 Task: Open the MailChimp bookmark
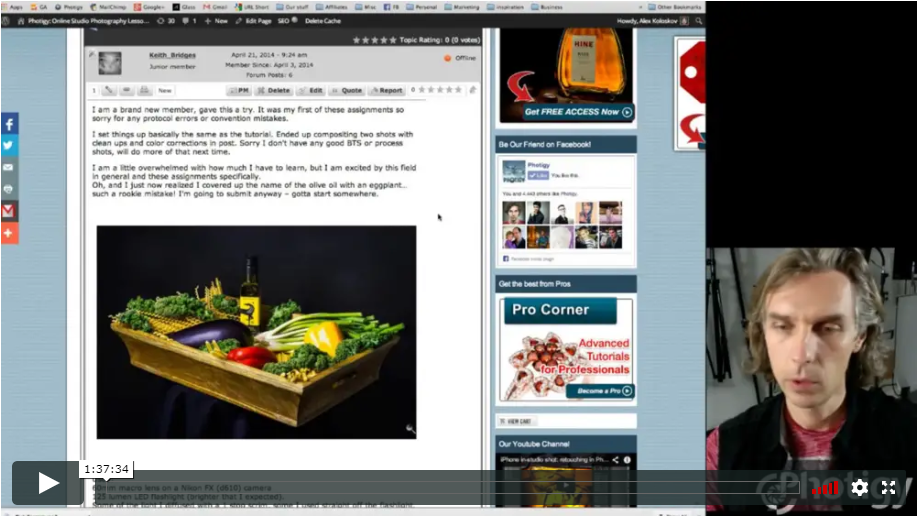[x=109, y=7]
